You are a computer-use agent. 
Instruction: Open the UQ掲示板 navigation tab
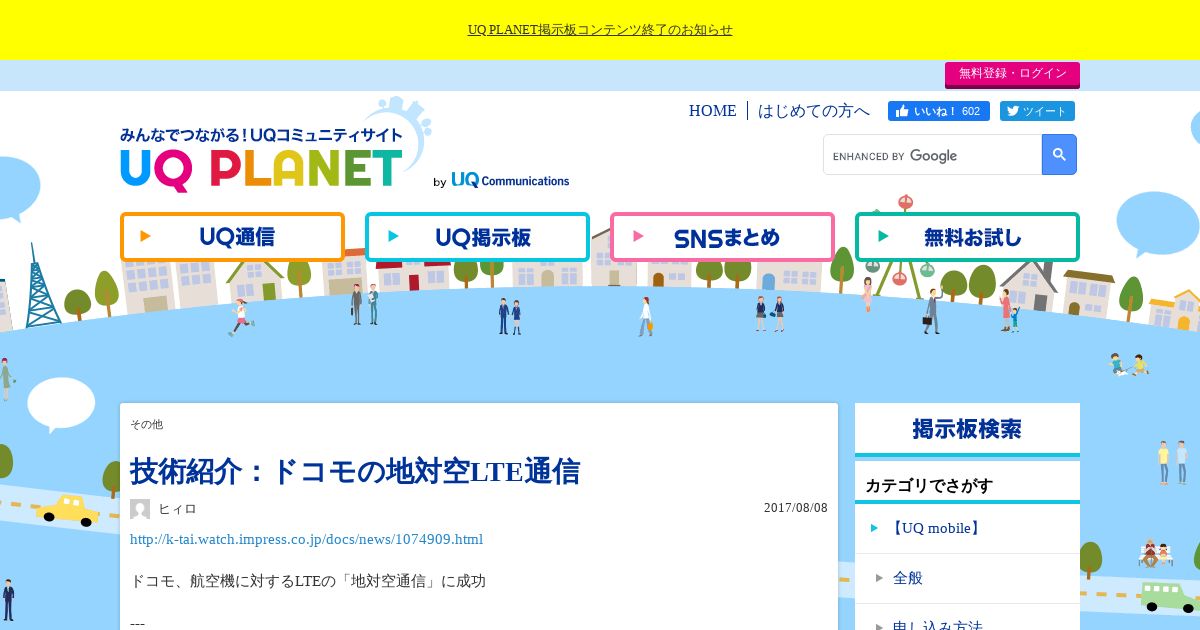[x=477, y=237]
